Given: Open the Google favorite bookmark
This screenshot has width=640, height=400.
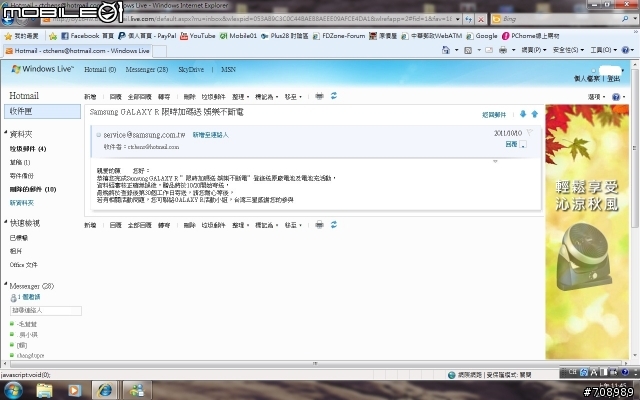Looking at the screenshot, I should (x=482, y=36).
